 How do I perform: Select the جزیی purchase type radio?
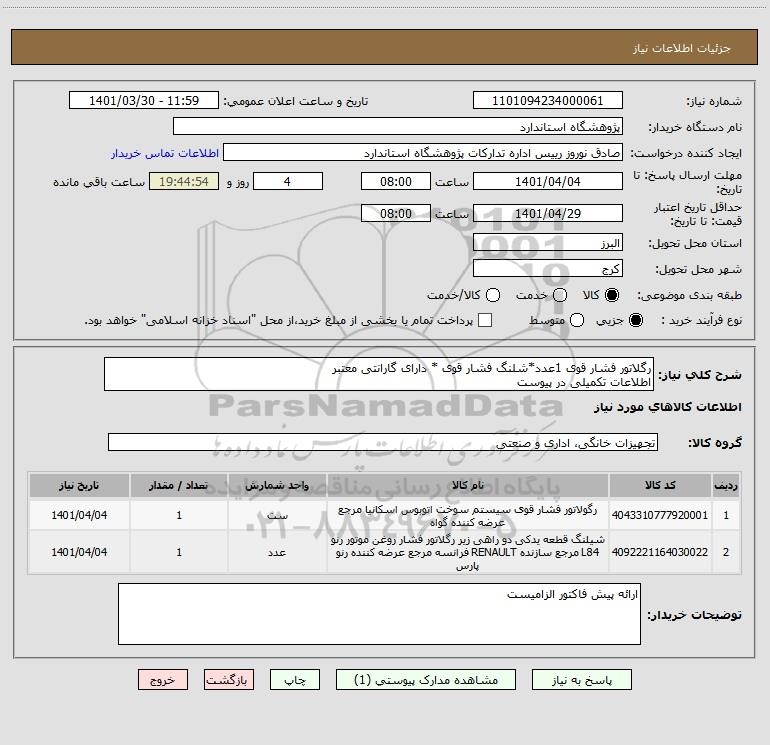point(635,320)
